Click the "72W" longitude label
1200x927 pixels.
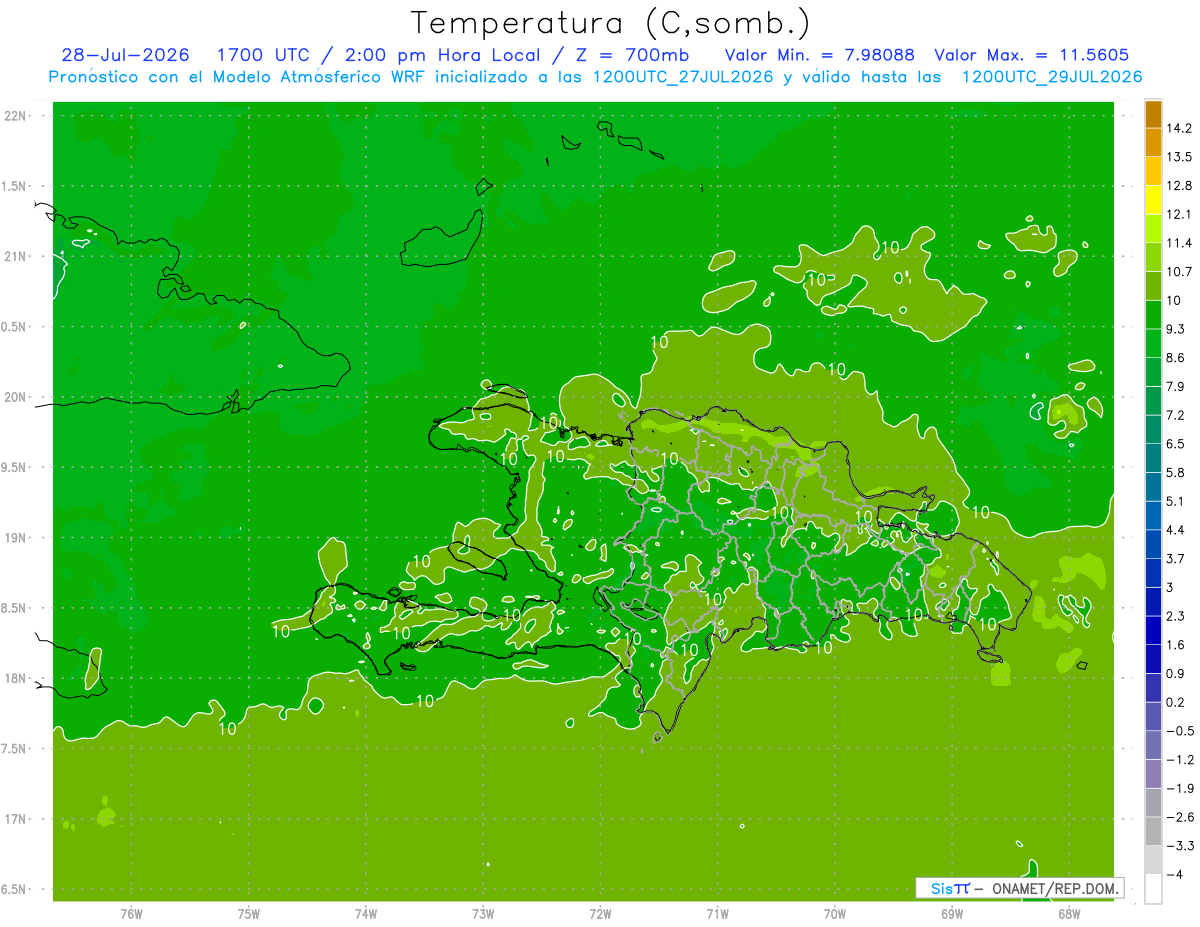click(600, 913)
